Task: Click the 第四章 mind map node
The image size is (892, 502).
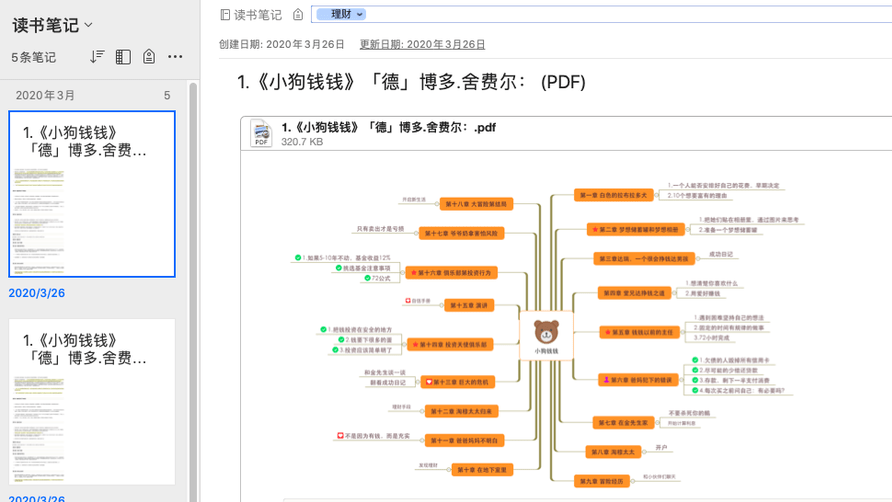Action: point(634,293)
